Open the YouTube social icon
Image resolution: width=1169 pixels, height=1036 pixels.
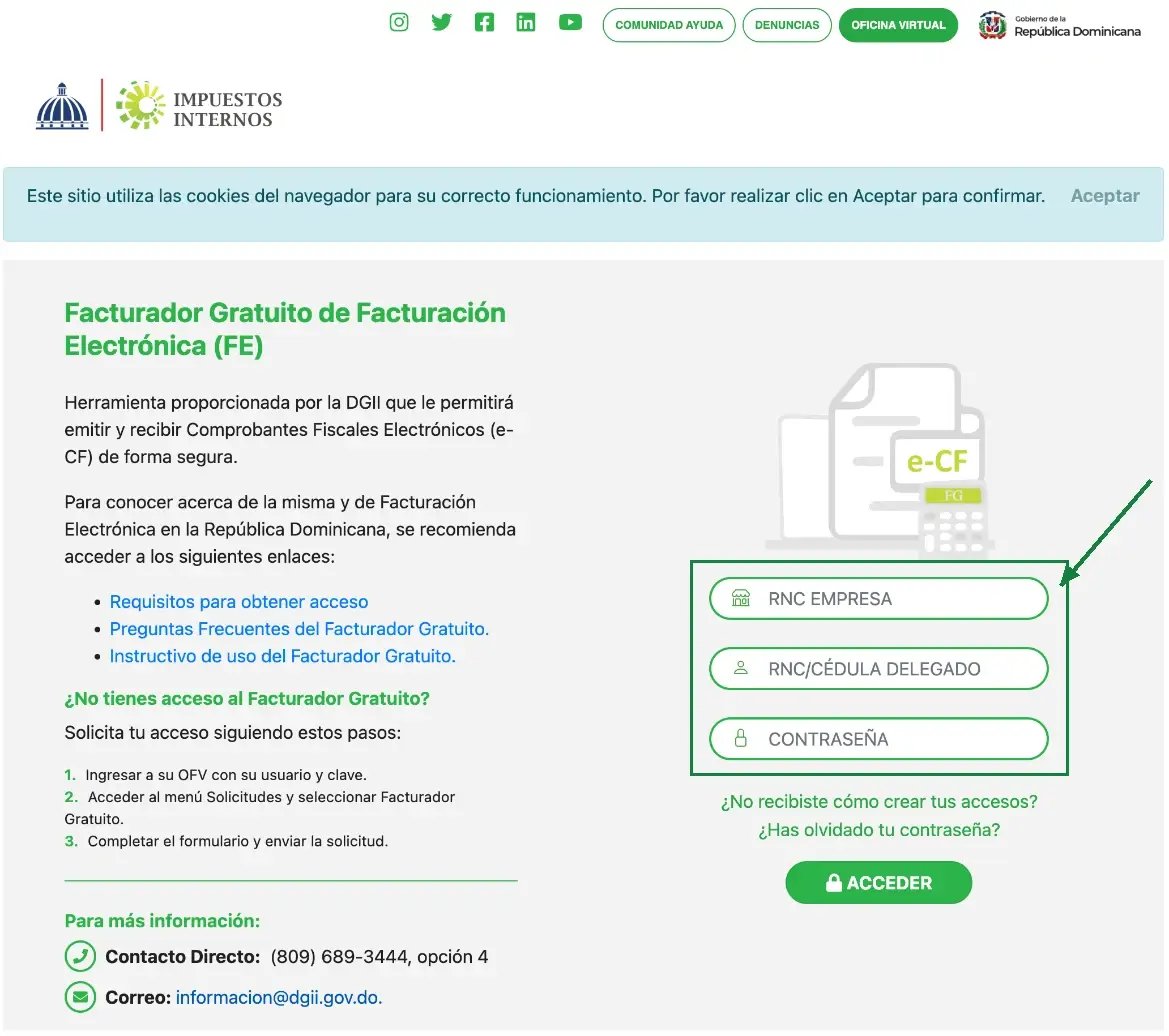tap(570, 22)
